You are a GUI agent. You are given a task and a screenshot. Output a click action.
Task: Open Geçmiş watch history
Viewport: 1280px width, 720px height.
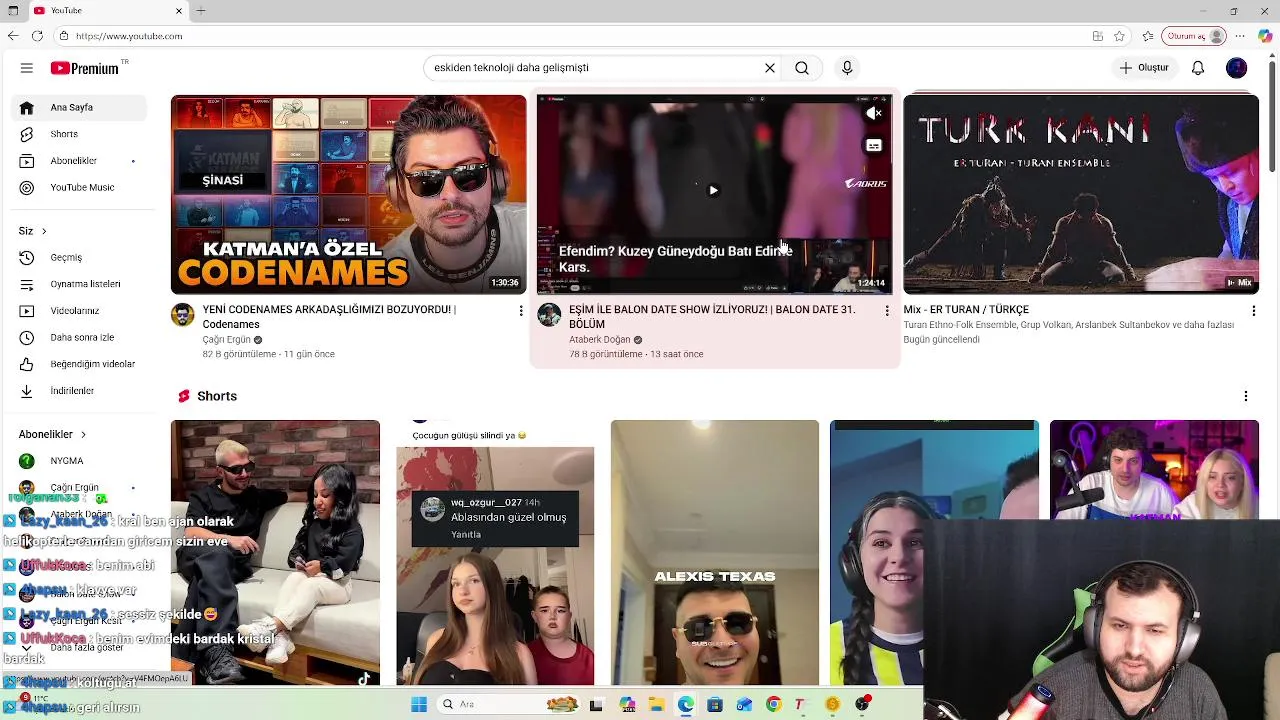(x=79, y=257)
